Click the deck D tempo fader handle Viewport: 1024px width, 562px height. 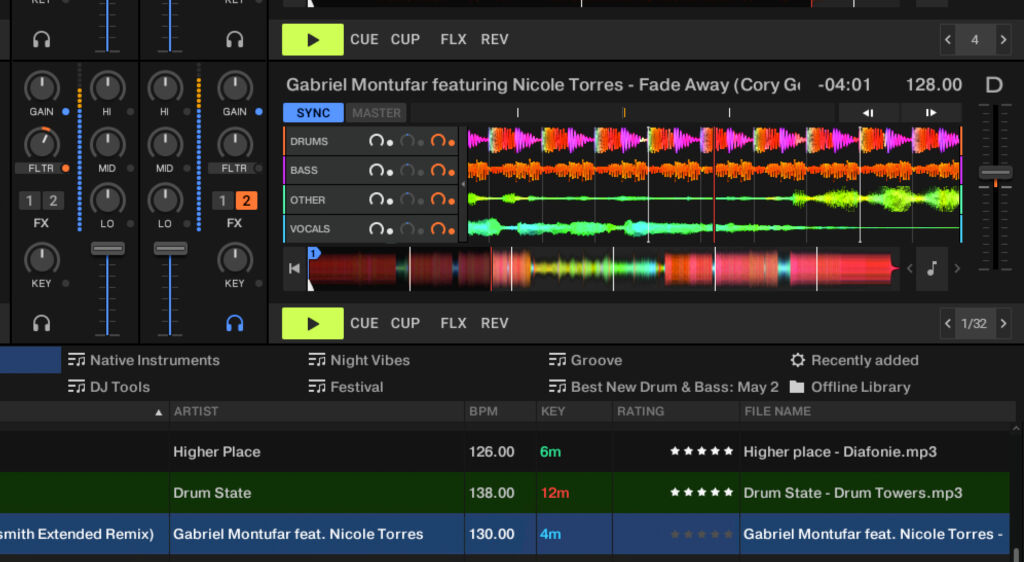point(995,173)
